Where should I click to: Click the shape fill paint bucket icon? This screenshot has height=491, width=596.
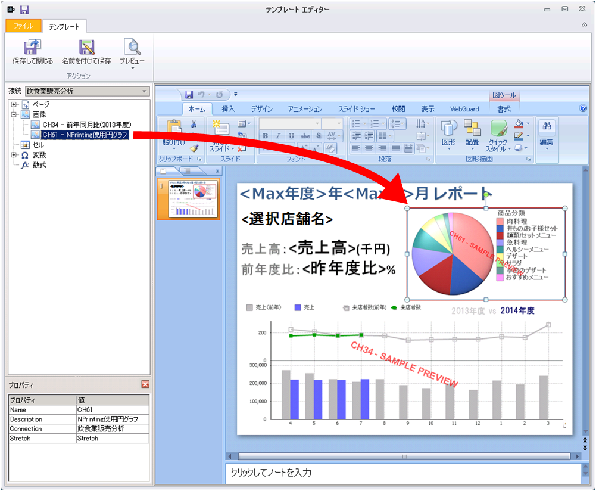[518, 124]
